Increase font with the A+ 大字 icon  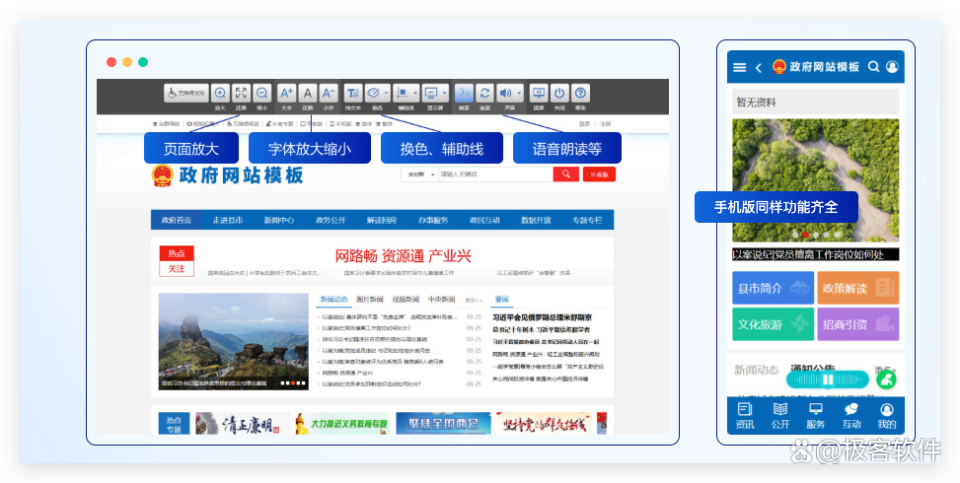(x=287, y=93)
